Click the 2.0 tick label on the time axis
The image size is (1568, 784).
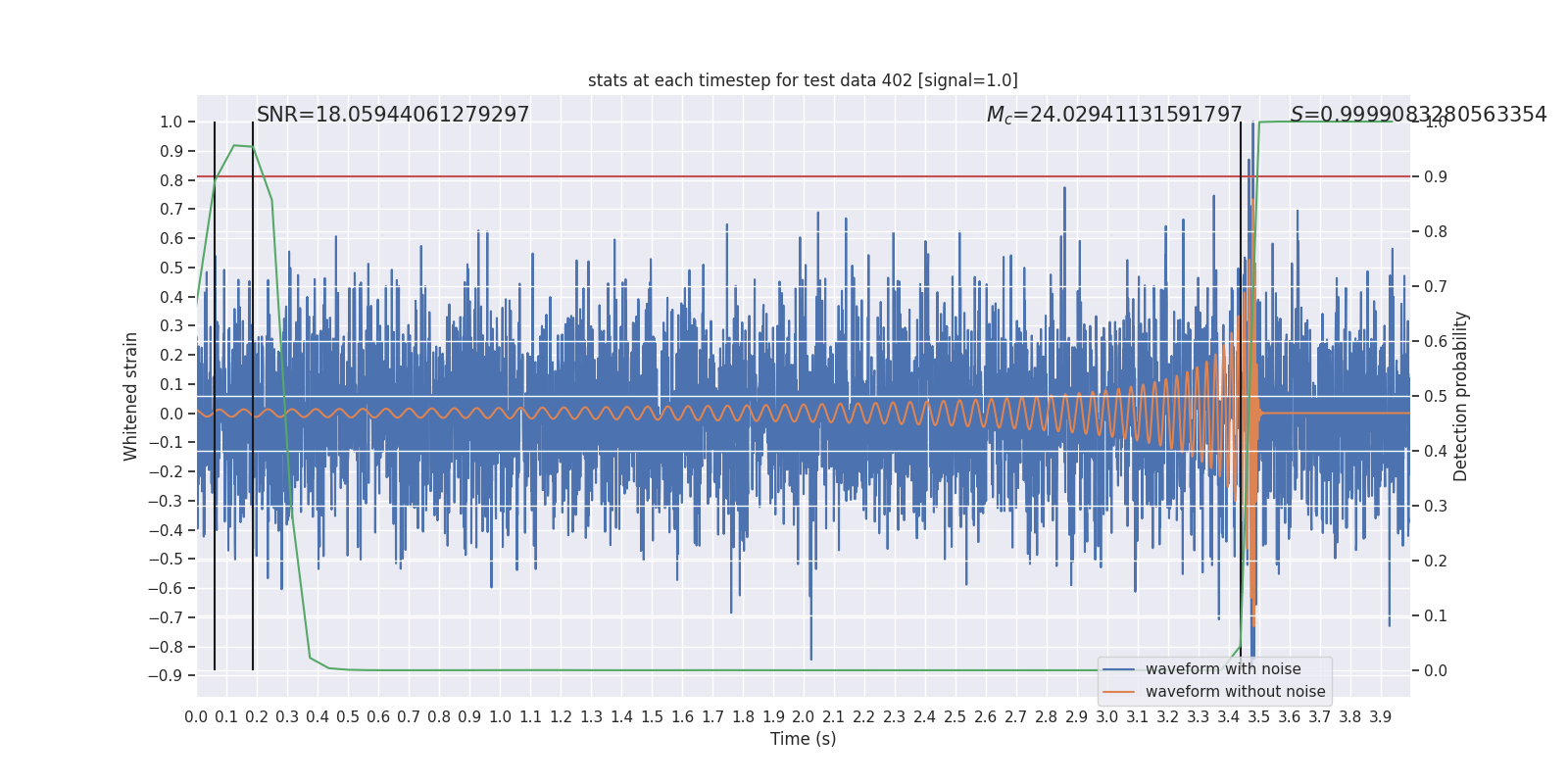point(804,717)
